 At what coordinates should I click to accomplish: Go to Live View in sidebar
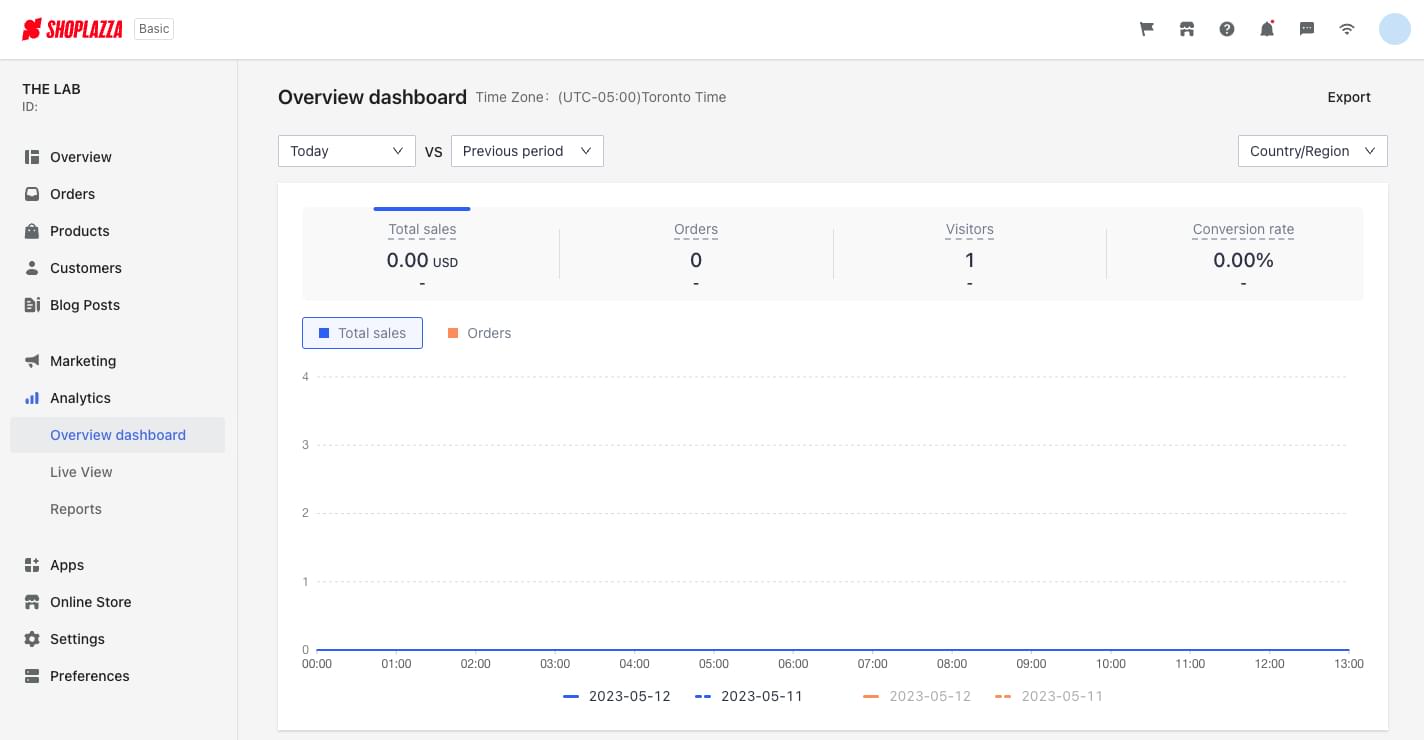81,472
